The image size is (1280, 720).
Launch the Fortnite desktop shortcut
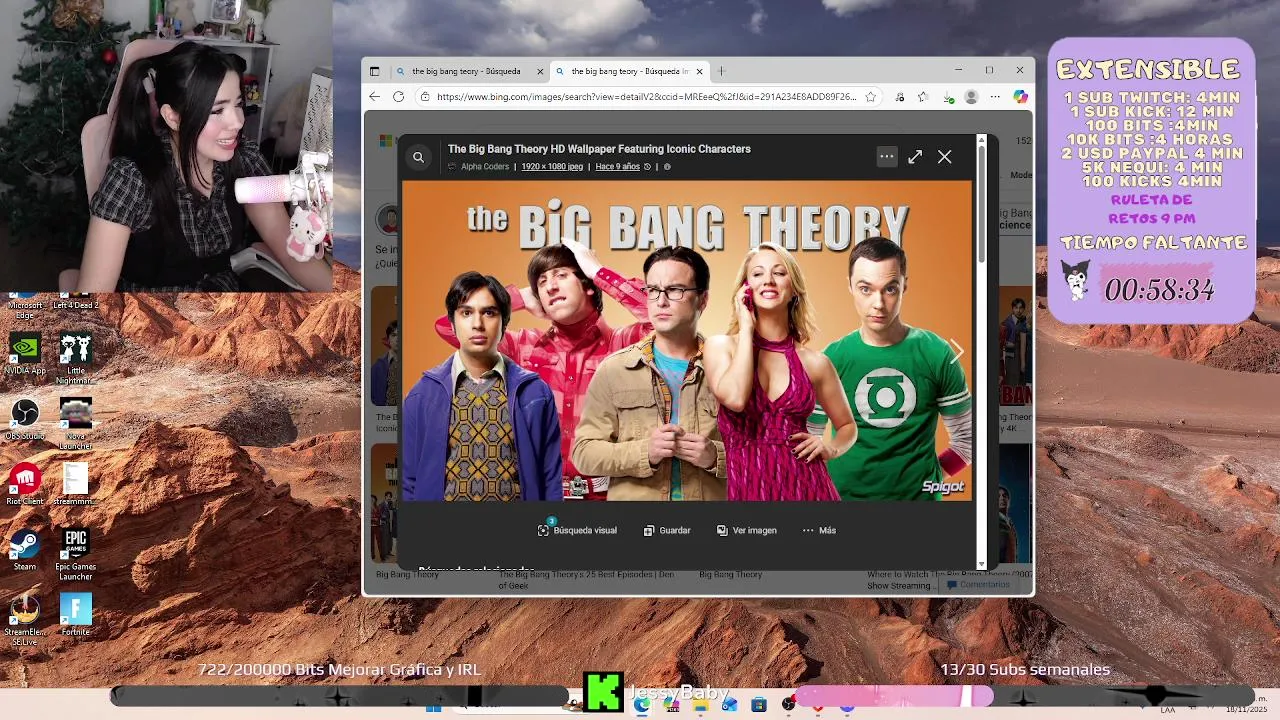[x=75, y=615]
